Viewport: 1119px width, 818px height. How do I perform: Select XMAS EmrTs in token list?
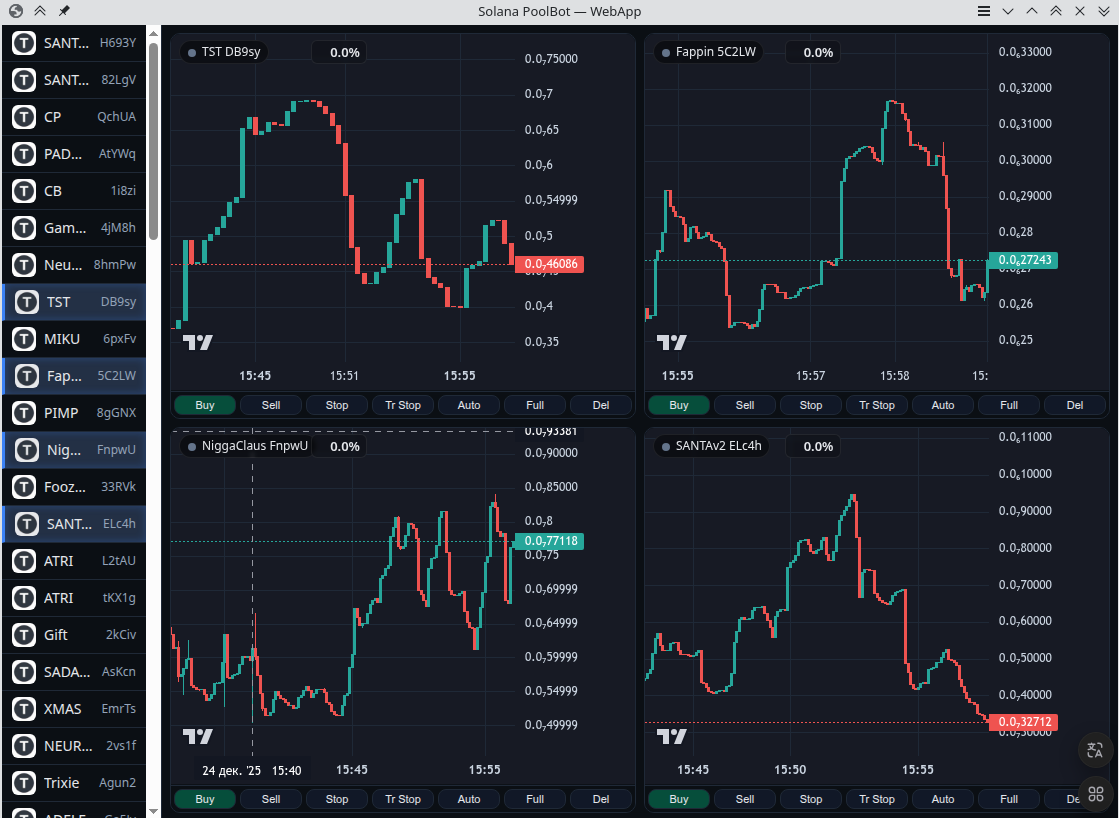click(x=74, y=709)
